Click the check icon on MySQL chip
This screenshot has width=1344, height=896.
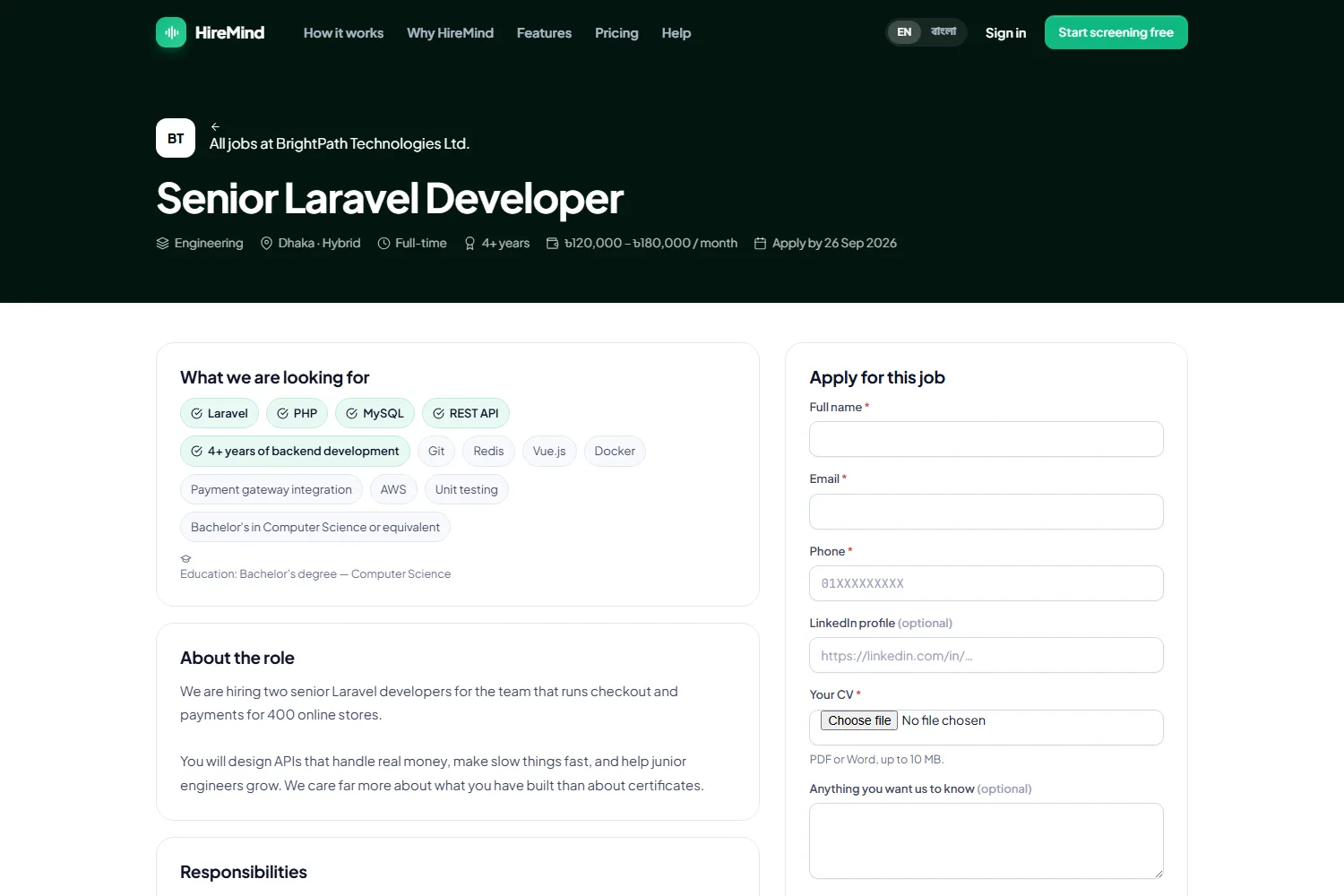click(352, 413)
